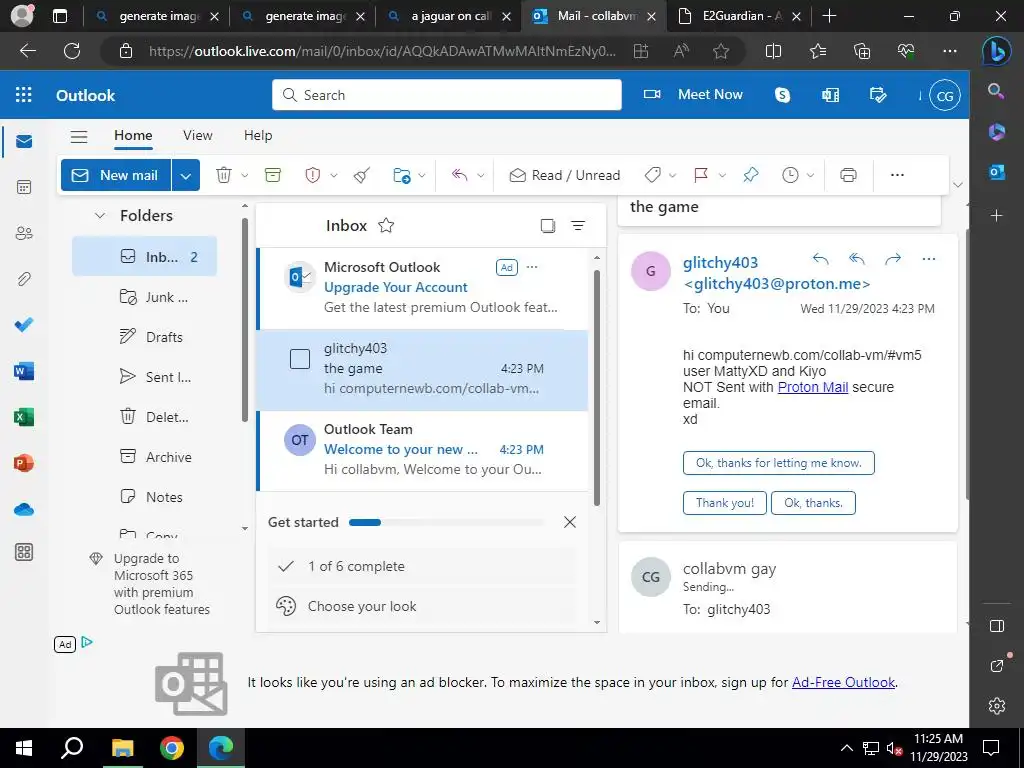The height and width of the screenshot is (768, 1024).
Task: Click the Get started progress bar
Action: click(x=446, y=522)
